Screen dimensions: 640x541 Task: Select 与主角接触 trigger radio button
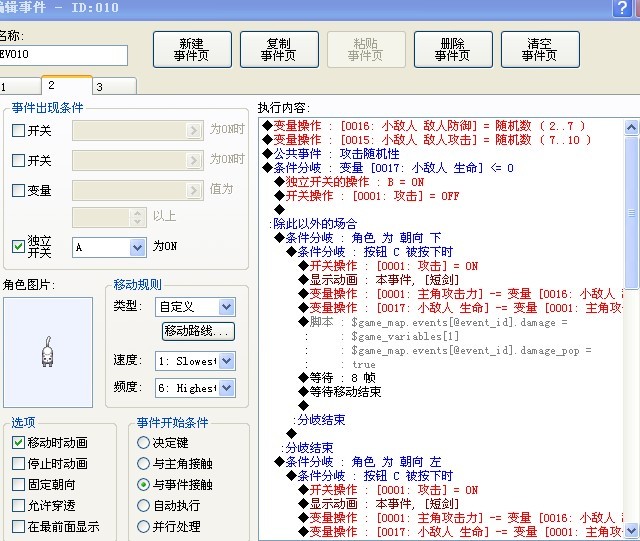pos(143,463)
